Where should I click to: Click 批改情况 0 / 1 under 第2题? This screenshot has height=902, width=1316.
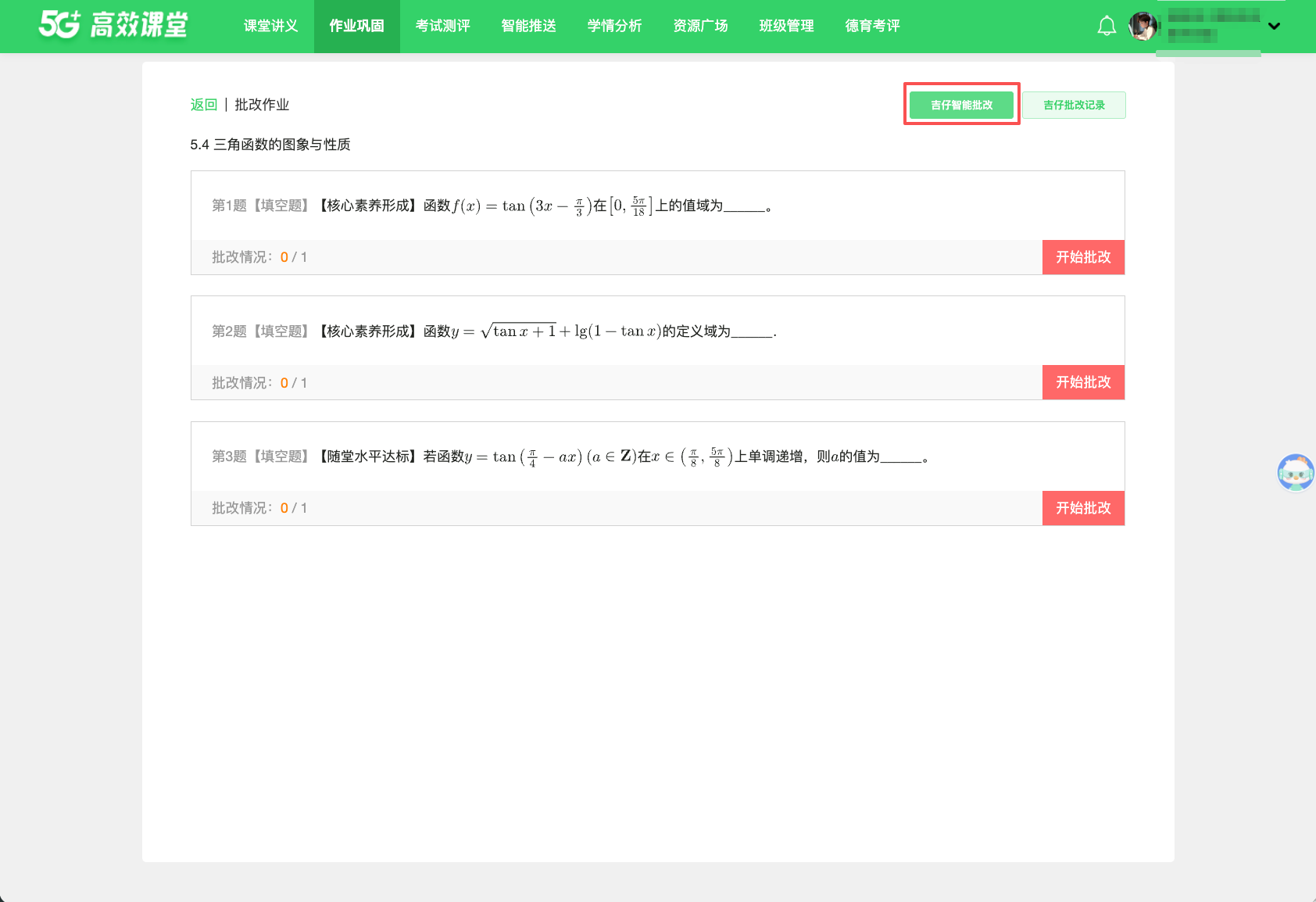[259, 383]
